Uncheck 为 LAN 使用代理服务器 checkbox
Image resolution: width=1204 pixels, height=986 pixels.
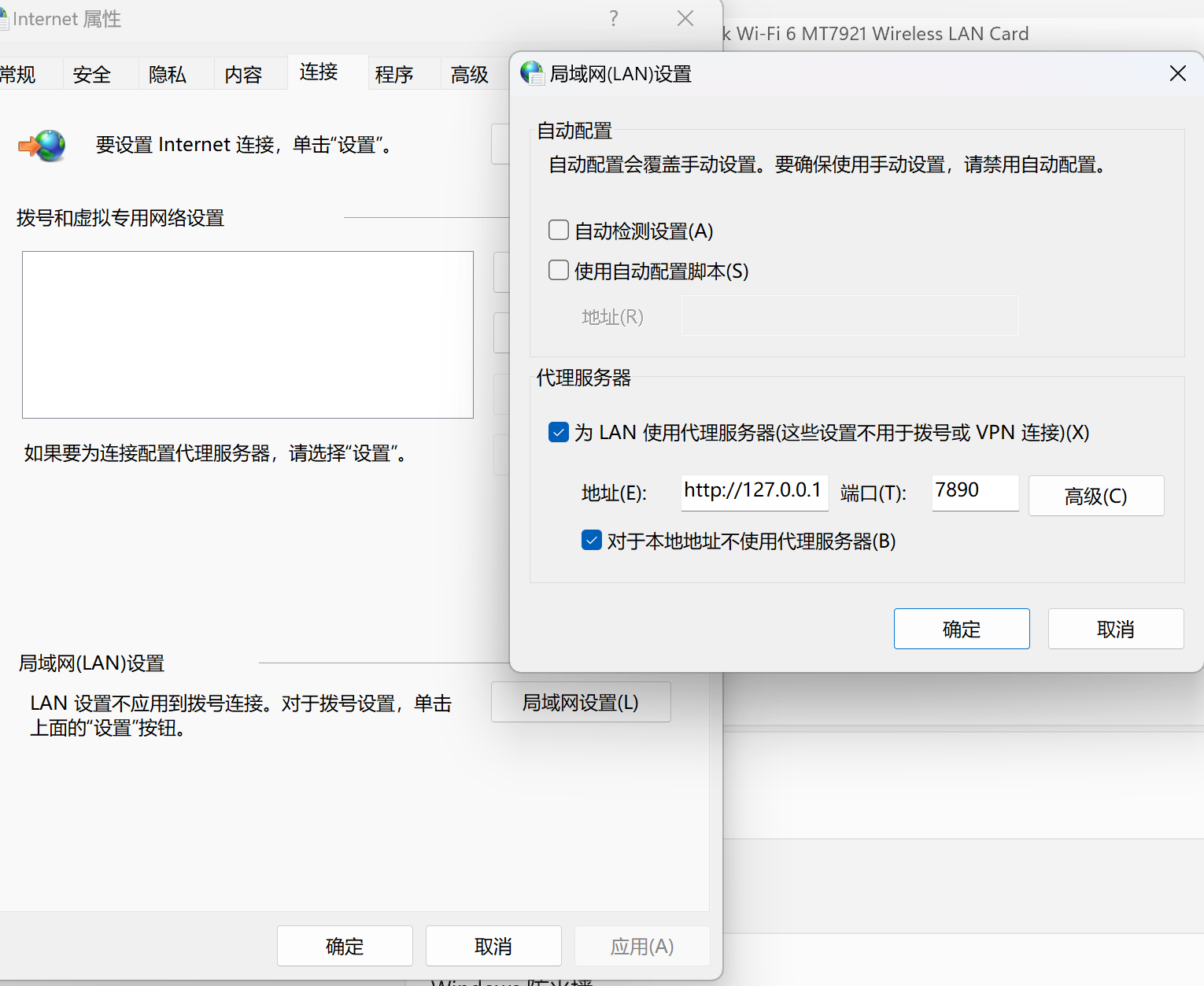click(x=559, y=432)
